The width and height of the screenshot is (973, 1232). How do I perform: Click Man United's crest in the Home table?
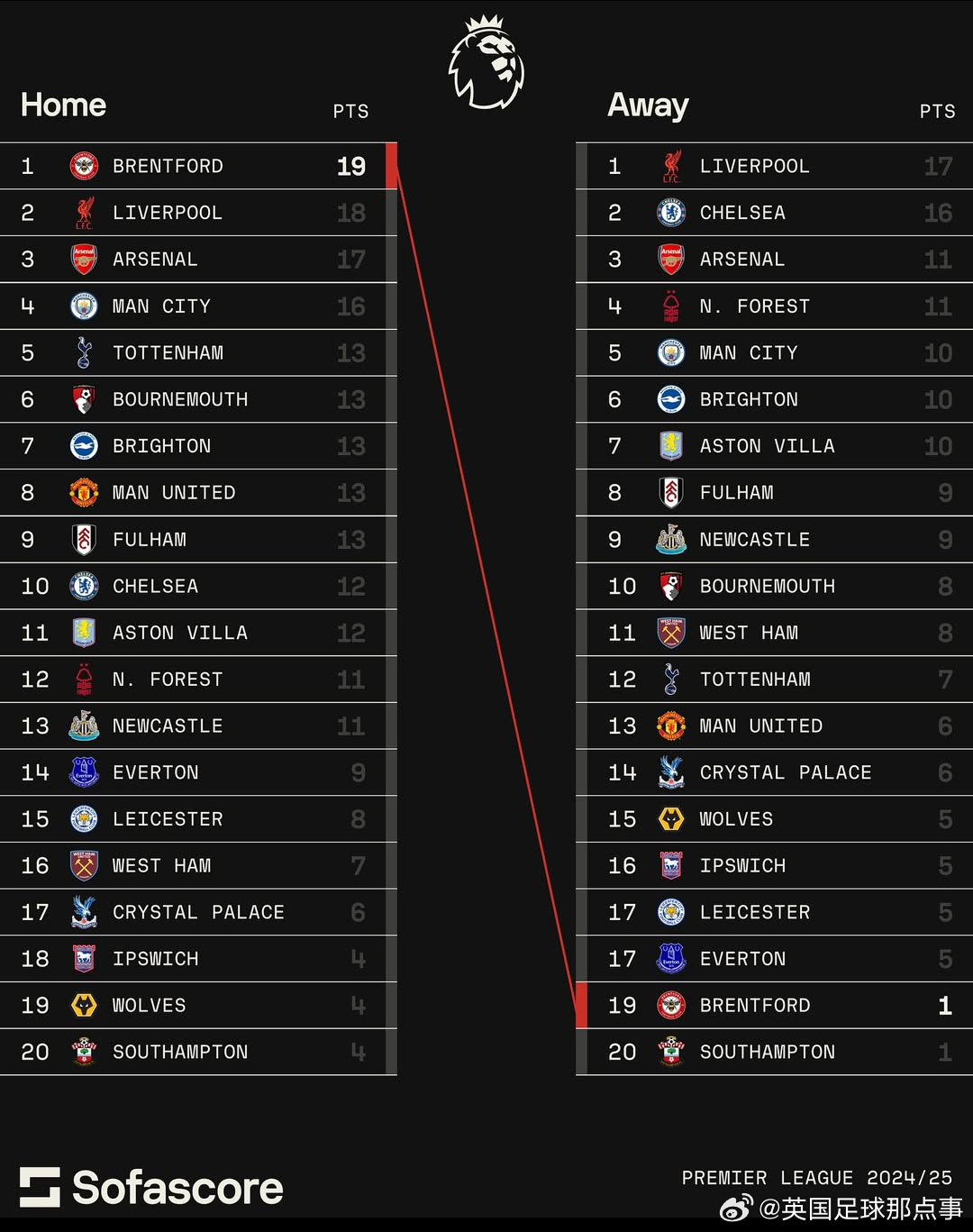click(x=84, y=493)
